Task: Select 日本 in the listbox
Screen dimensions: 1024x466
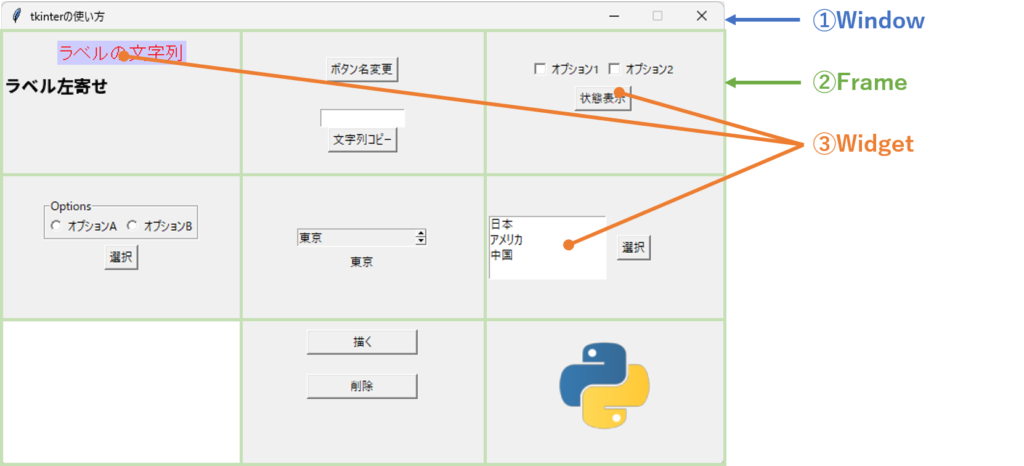Action: [500, 224]
